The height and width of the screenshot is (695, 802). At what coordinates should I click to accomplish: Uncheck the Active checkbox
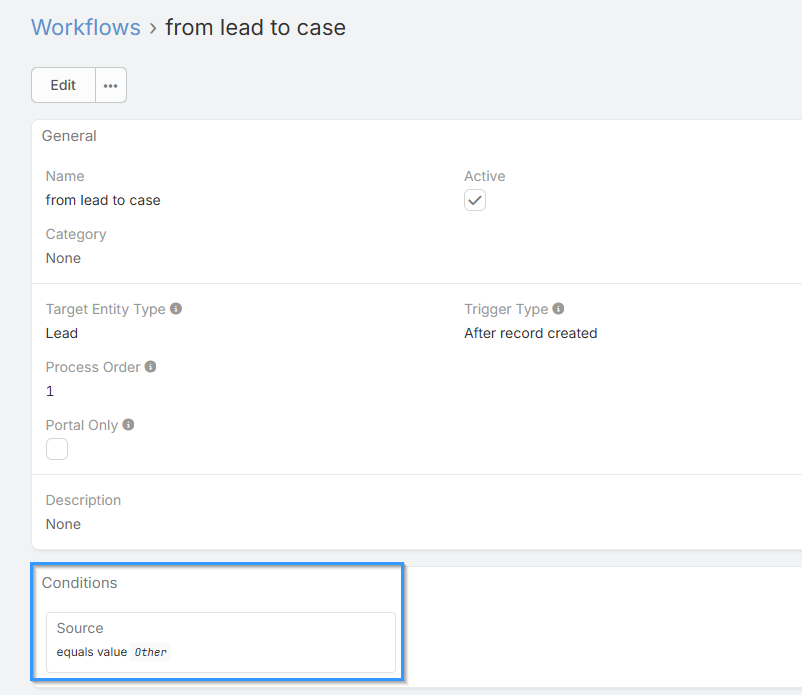click(475, 200)
